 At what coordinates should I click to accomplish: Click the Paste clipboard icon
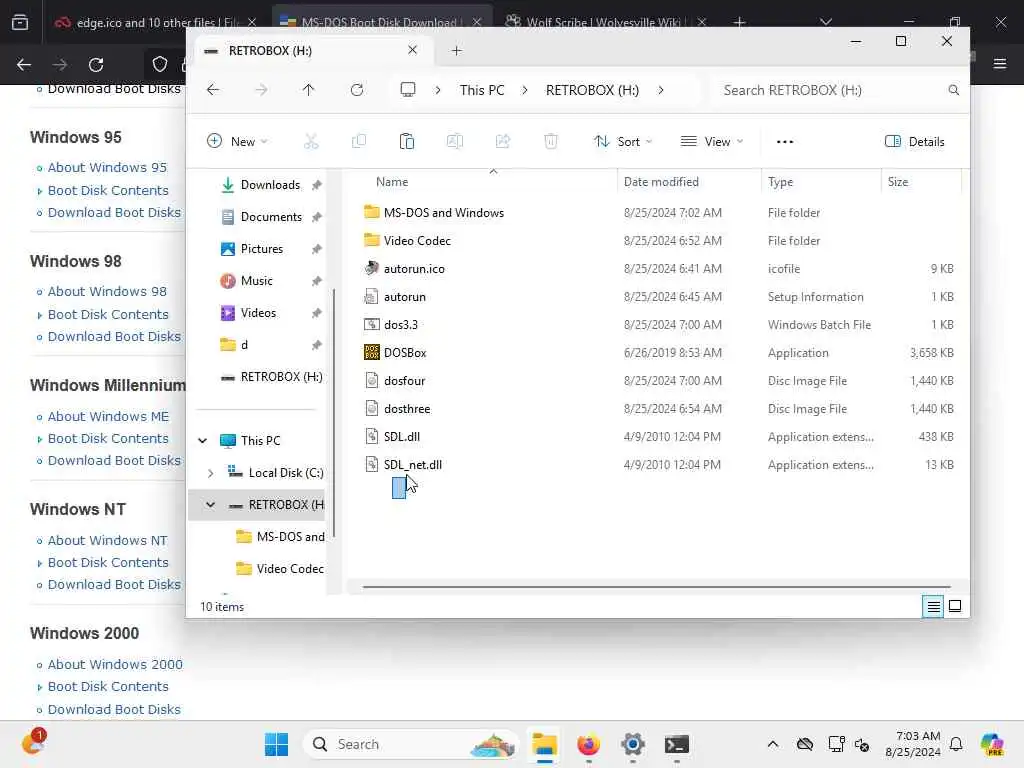point(406,142)
